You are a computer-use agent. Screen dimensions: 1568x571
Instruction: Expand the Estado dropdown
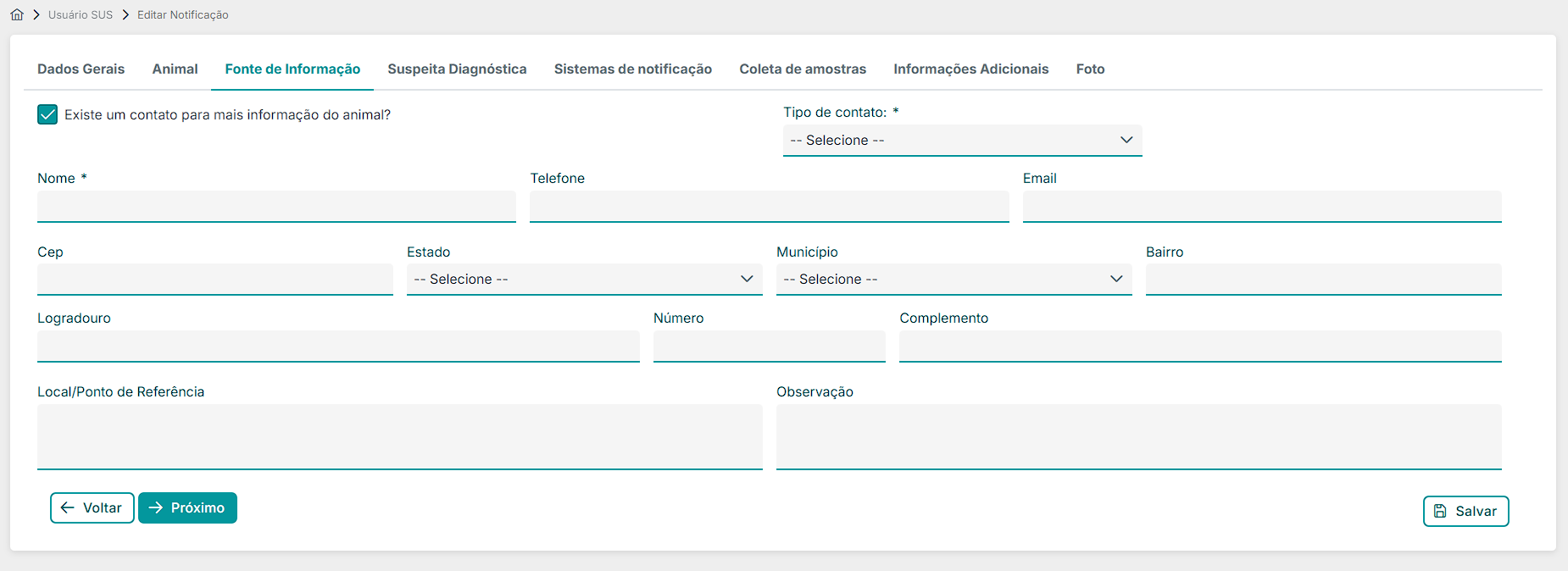pyautogui.click(x=584, y=280)
